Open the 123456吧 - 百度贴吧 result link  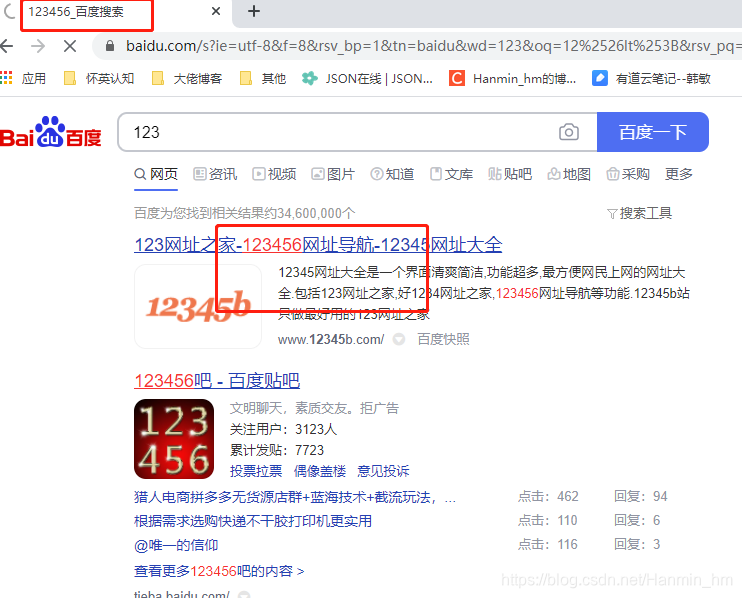pyautogui.click(x=217, y=381)
